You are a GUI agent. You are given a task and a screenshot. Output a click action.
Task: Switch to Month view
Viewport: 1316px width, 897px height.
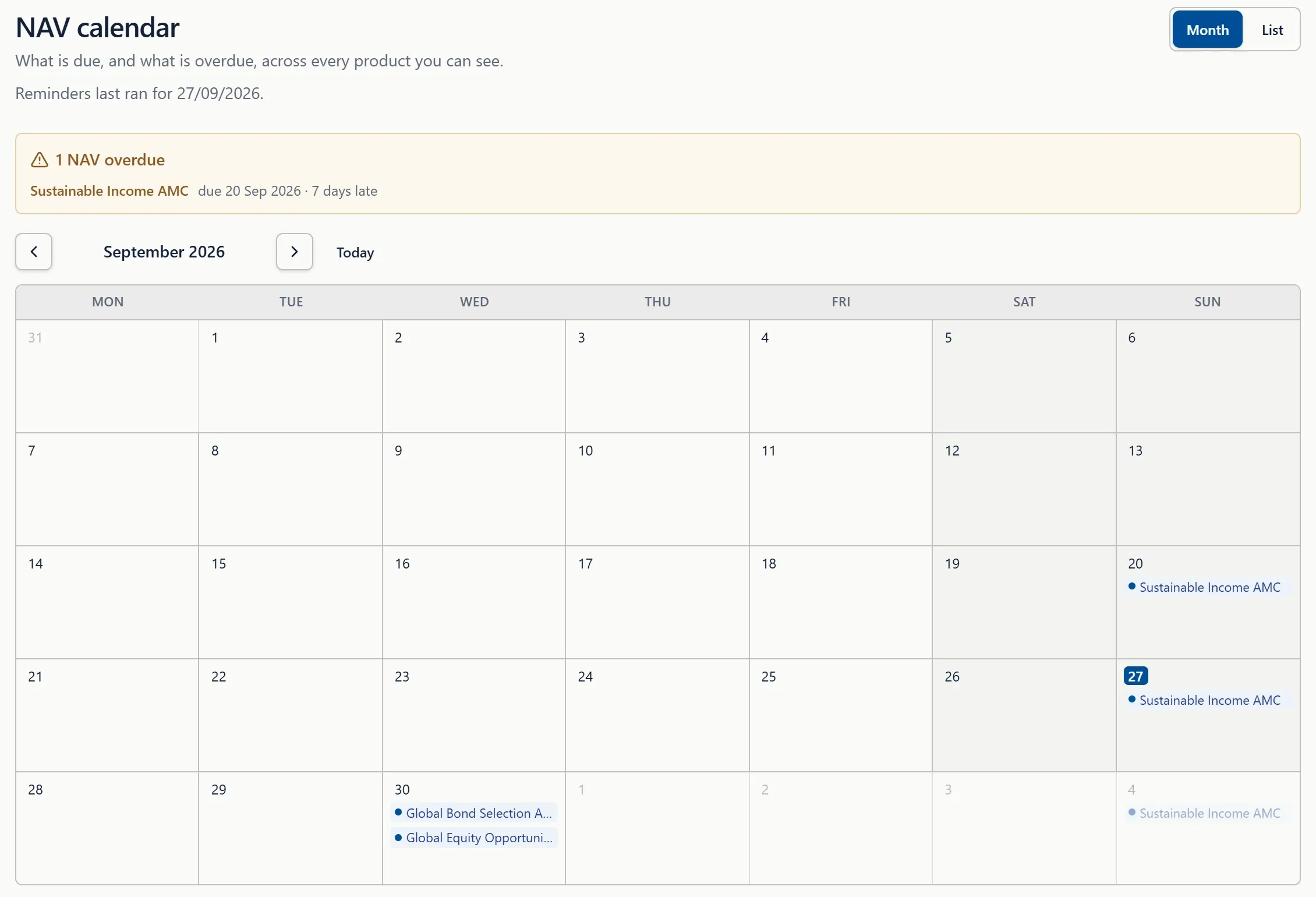click(x=1208, y=30)
